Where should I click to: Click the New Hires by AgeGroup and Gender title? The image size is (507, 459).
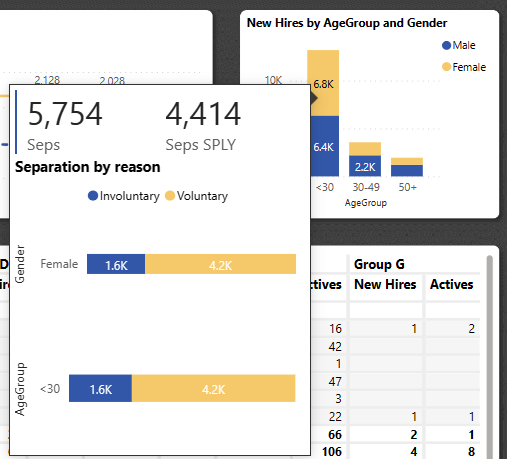point(347,23)
